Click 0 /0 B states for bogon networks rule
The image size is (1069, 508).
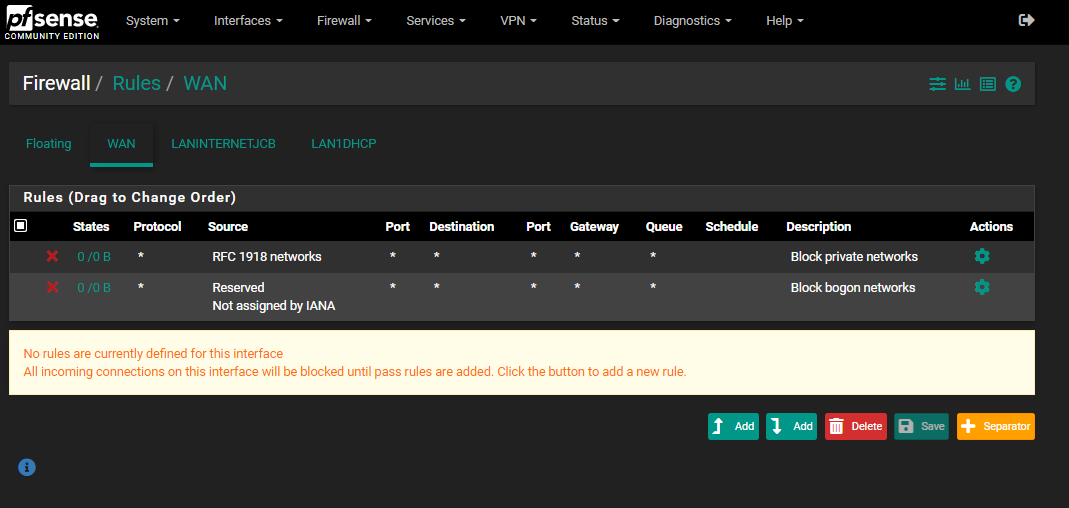[x=94, y=287]
